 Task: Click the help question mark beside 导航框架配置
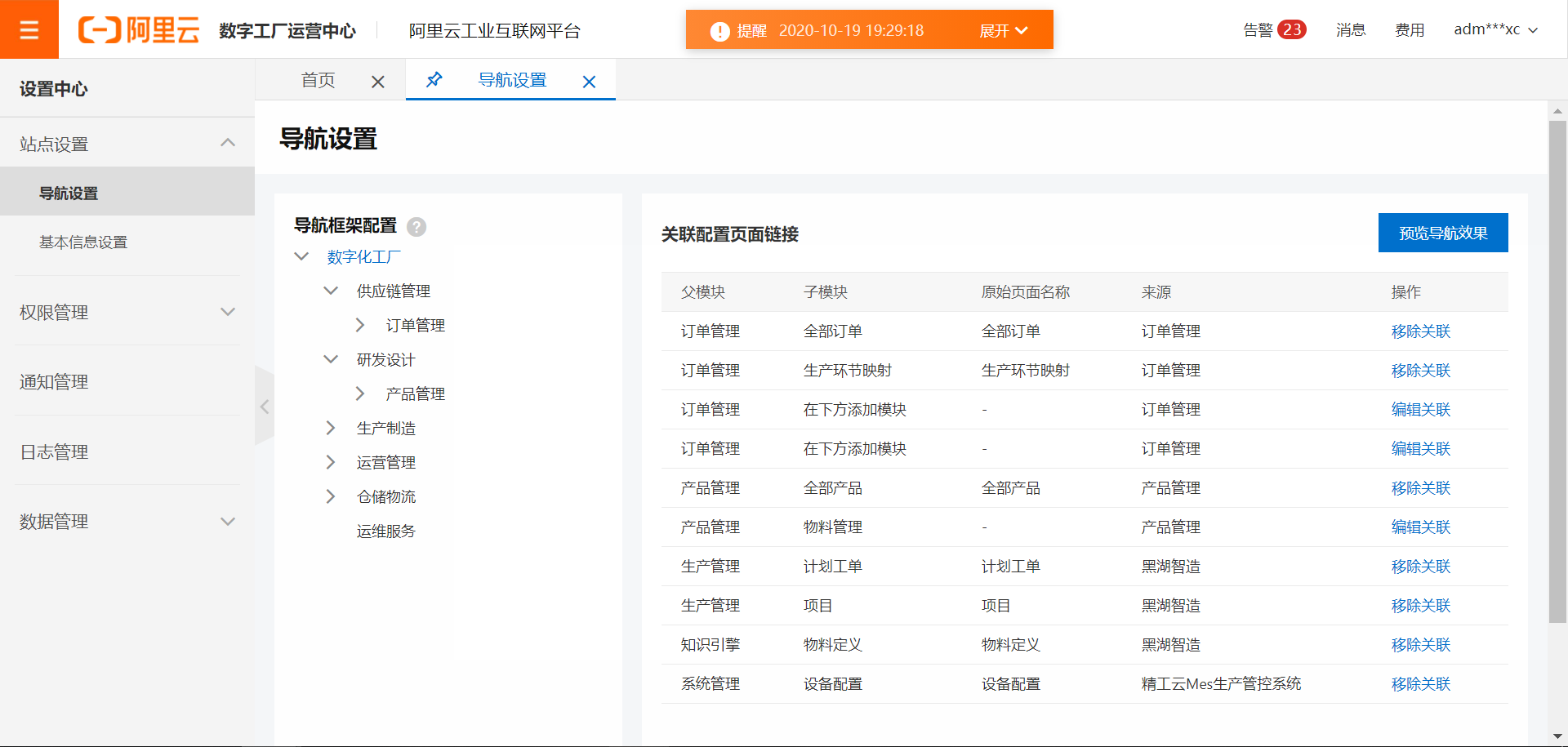click(416, 226)
